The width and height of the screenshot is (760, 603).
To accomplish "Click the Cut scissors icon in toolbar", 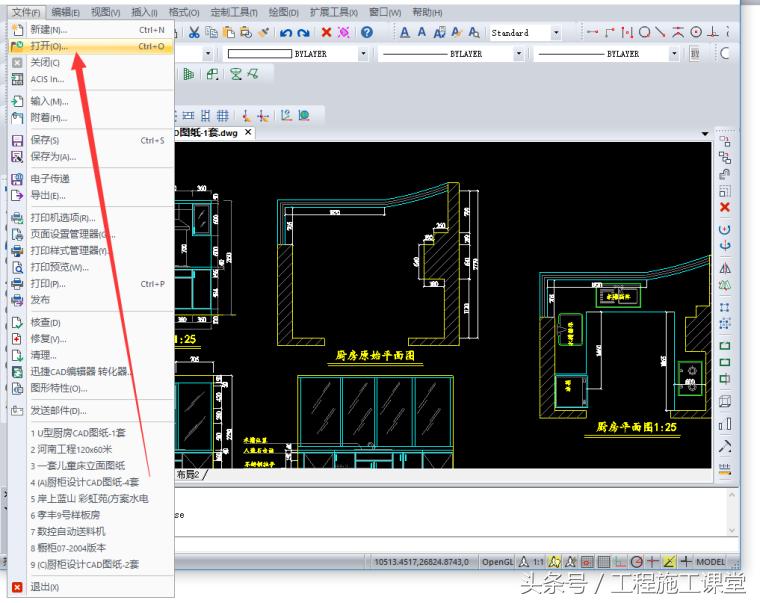I will [193, 33].
